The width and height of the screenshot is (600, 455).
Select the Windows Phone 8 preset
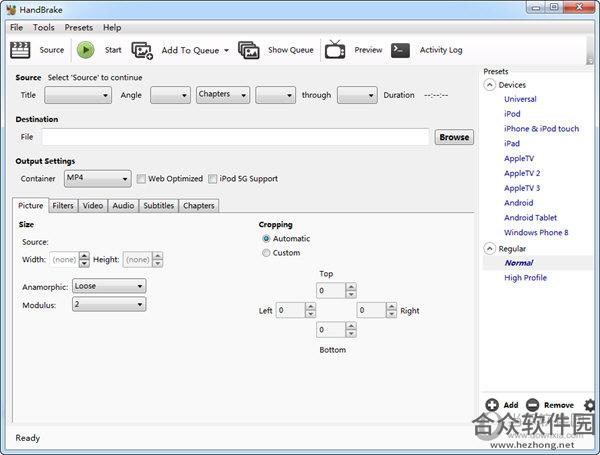pos(536,232)
